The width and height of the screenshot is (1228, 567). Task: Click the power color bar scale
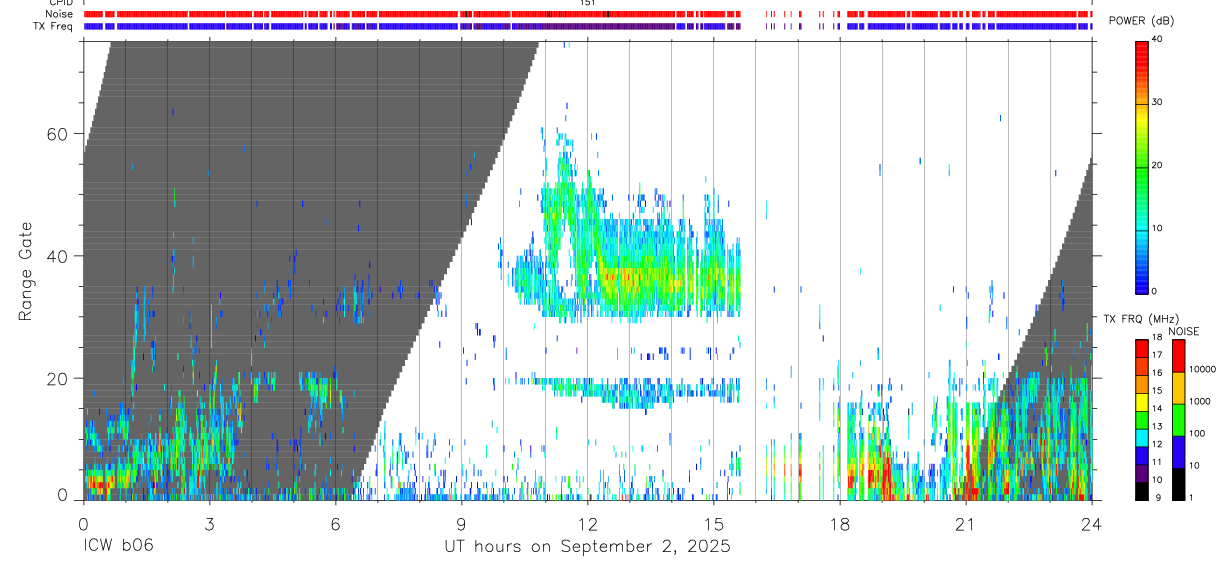(x=1141, y=166)
